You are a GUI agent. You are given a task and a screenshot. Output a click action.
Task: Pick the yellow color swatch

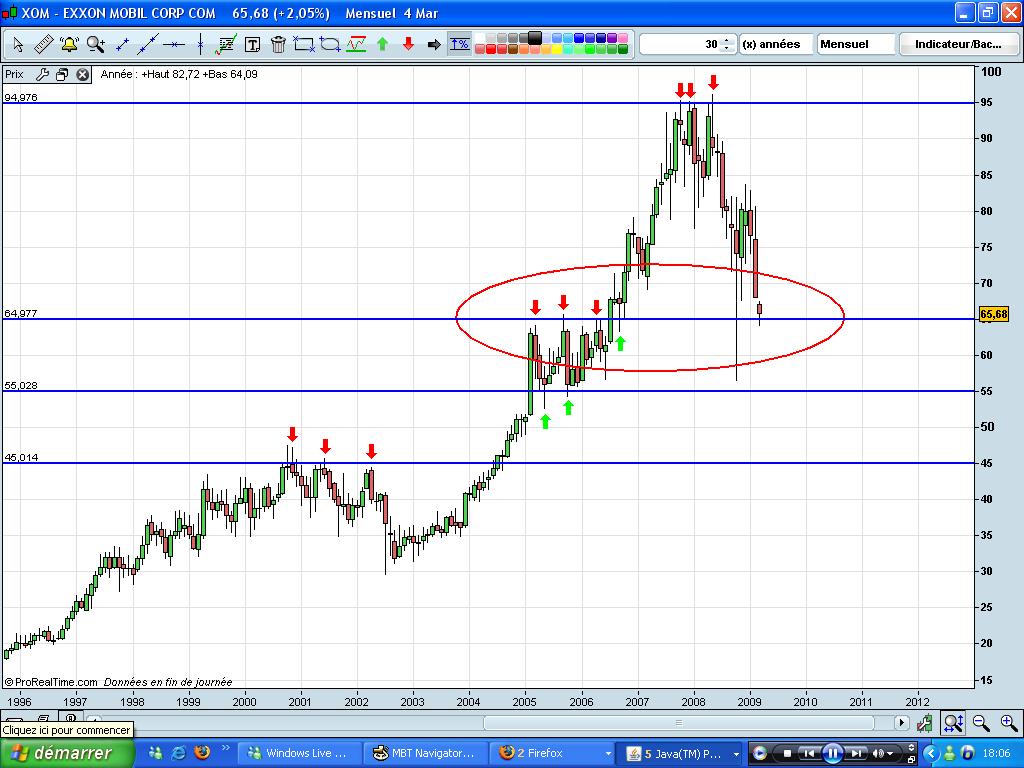coord(556,49)
